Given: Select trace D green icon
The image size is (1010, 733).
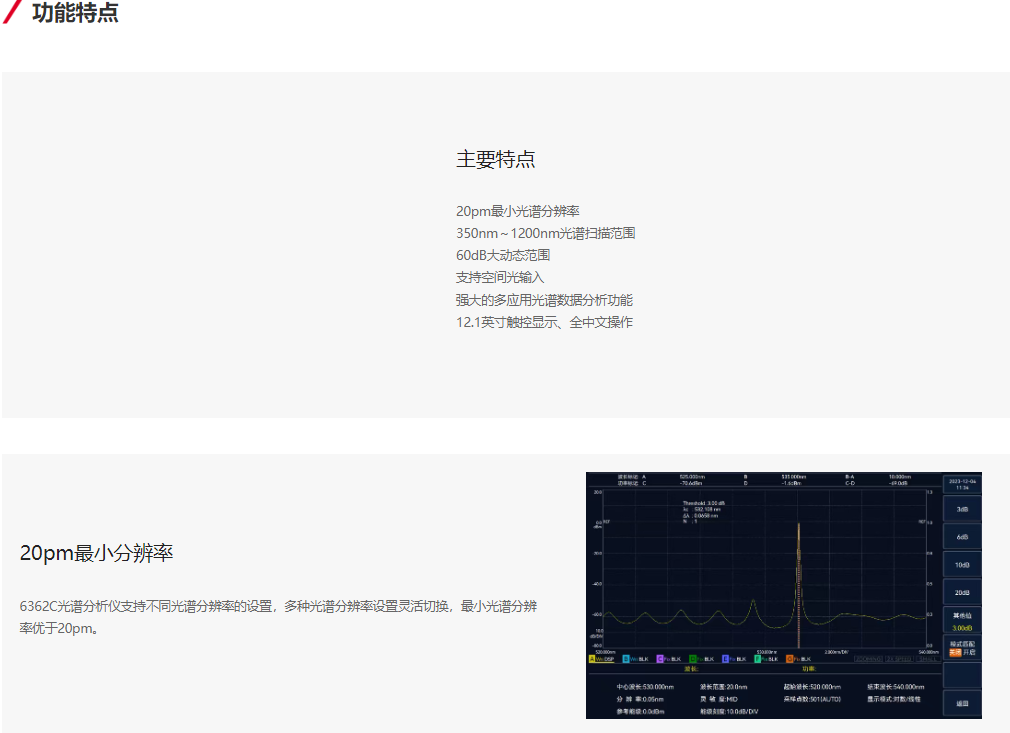Looking at the screenshot, I should click(692, 659).
